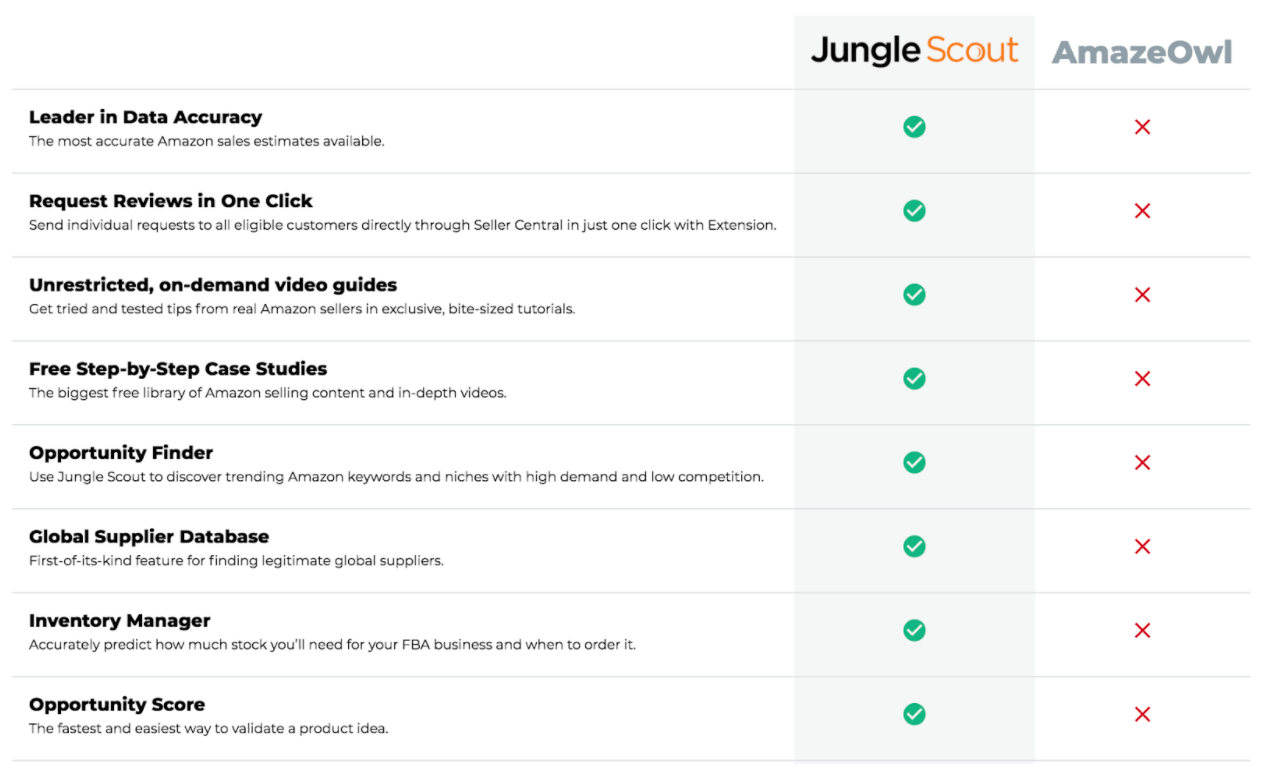This screenshot has width=1266, height=772.
Task: Select the Global Supplier Database heading
Action: tap(149, 537)
